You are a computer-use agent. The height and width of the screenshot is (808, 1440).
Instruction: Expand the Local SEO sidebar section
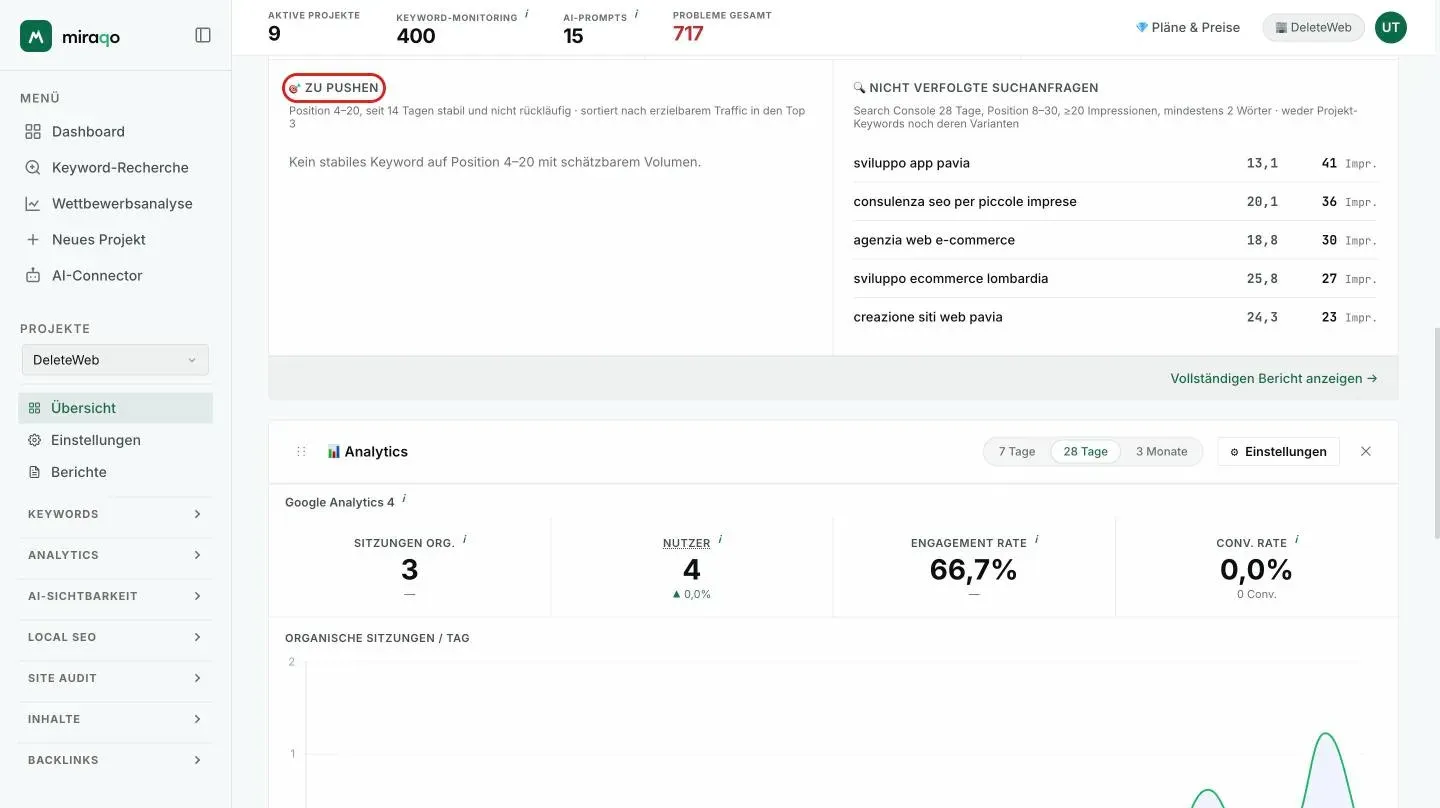(115, 637)
